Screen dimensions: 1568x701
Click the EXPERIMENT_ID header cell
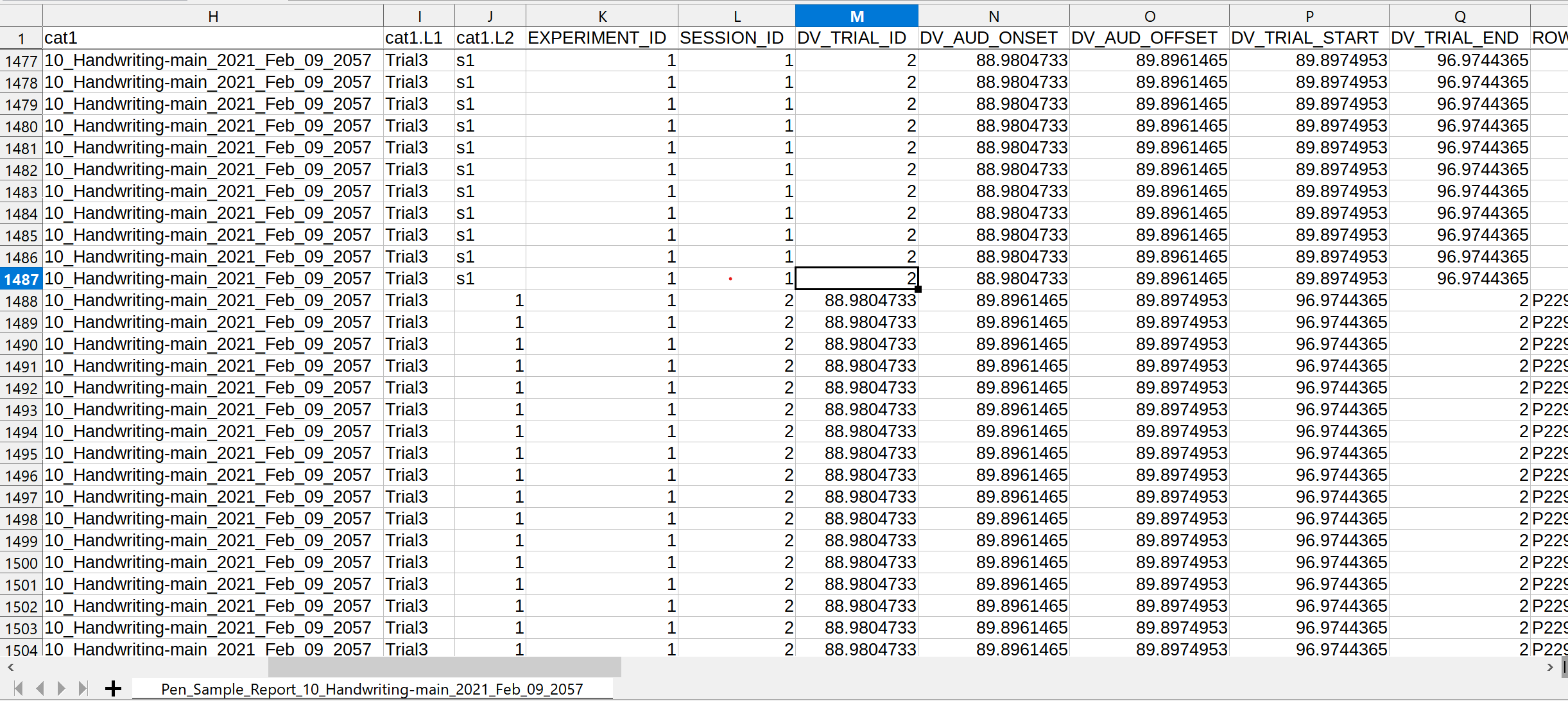pos(602,38)
